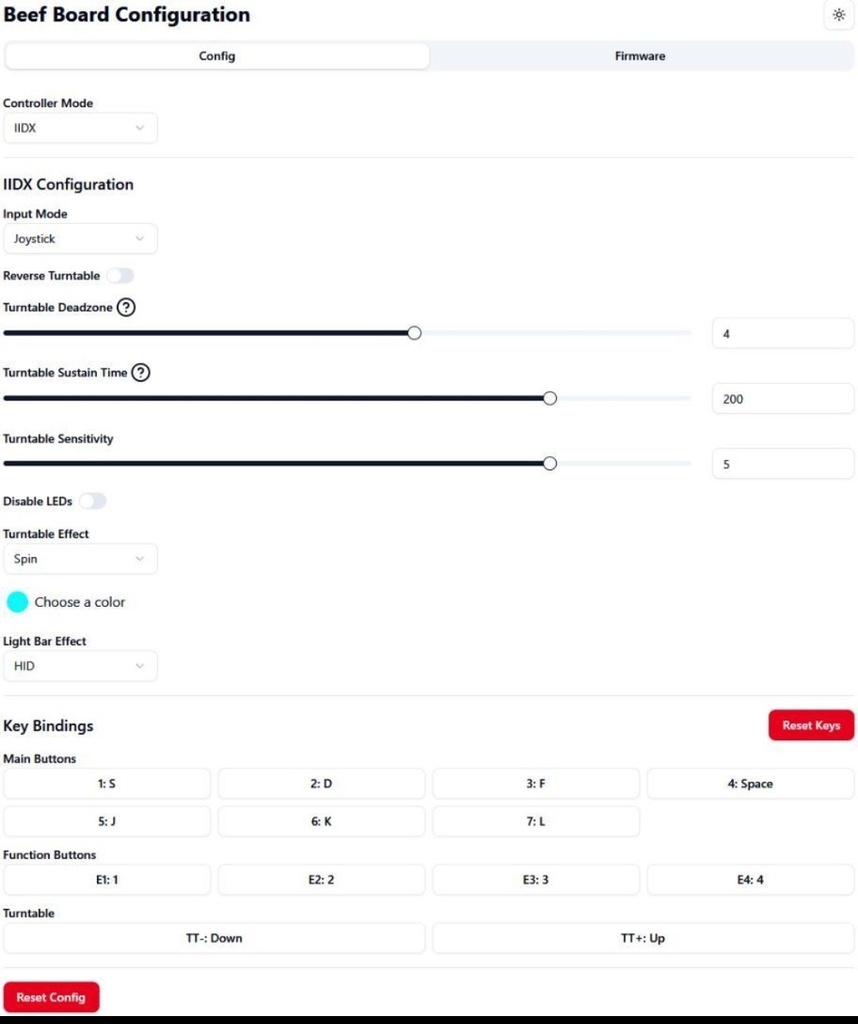Rebind main button 4: Space
Screen dimensions: 858x1024
[x=750, y=784]
